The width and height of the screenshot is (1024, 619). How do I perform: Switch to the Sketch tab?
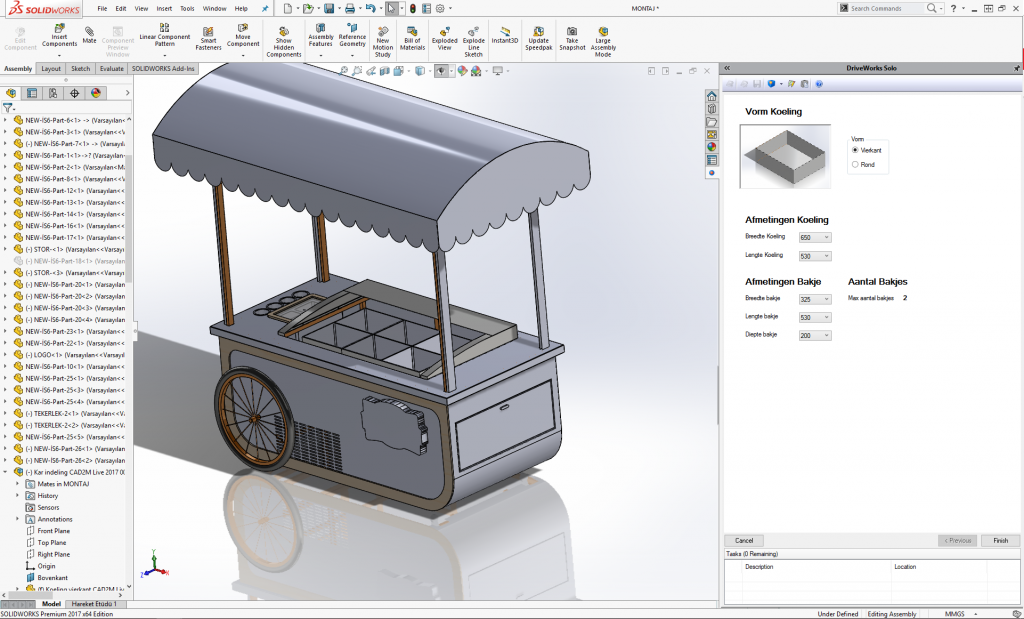(x=80, y=69)
